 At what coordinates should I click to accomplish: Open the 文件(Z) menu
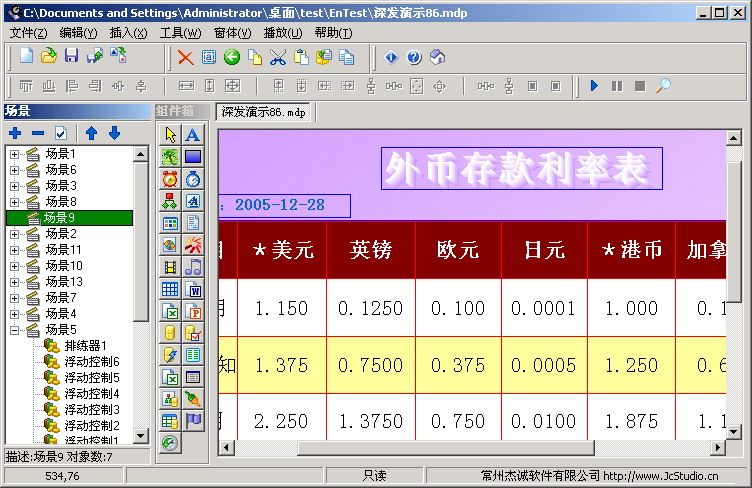pos(28,33)
